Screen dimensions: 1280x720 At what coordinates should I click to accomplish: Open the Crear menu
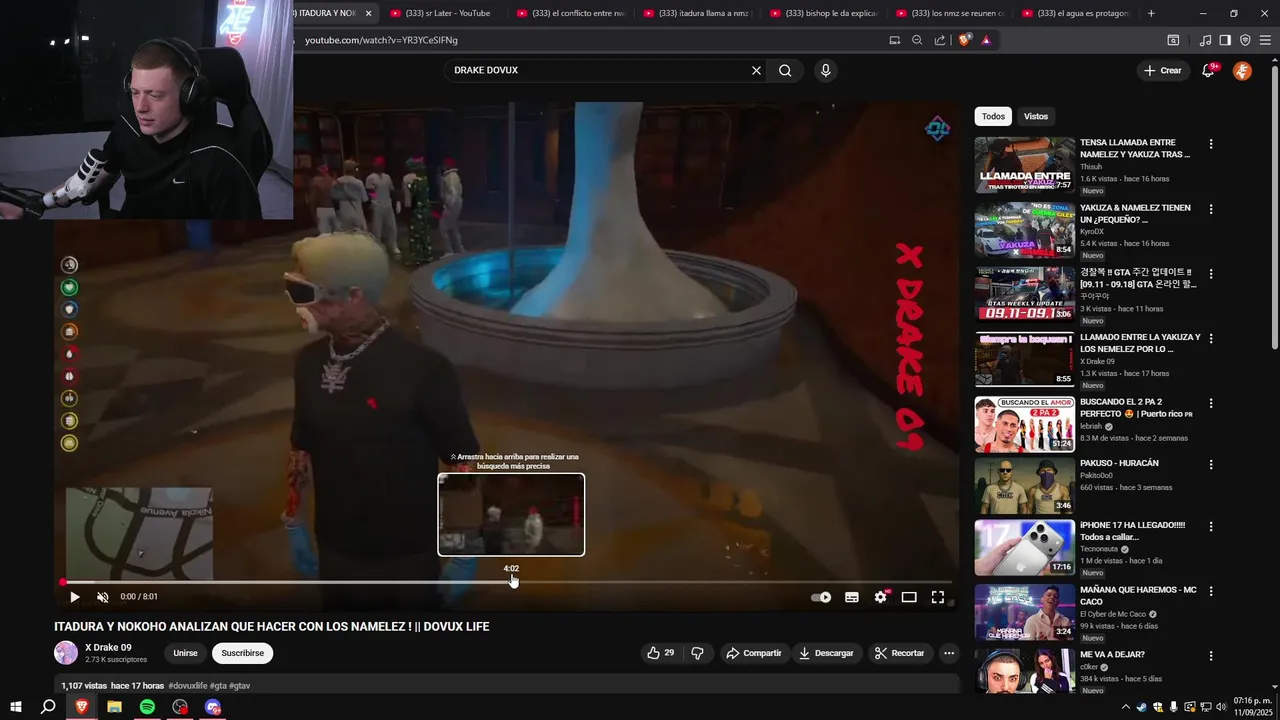(1163, 70)
